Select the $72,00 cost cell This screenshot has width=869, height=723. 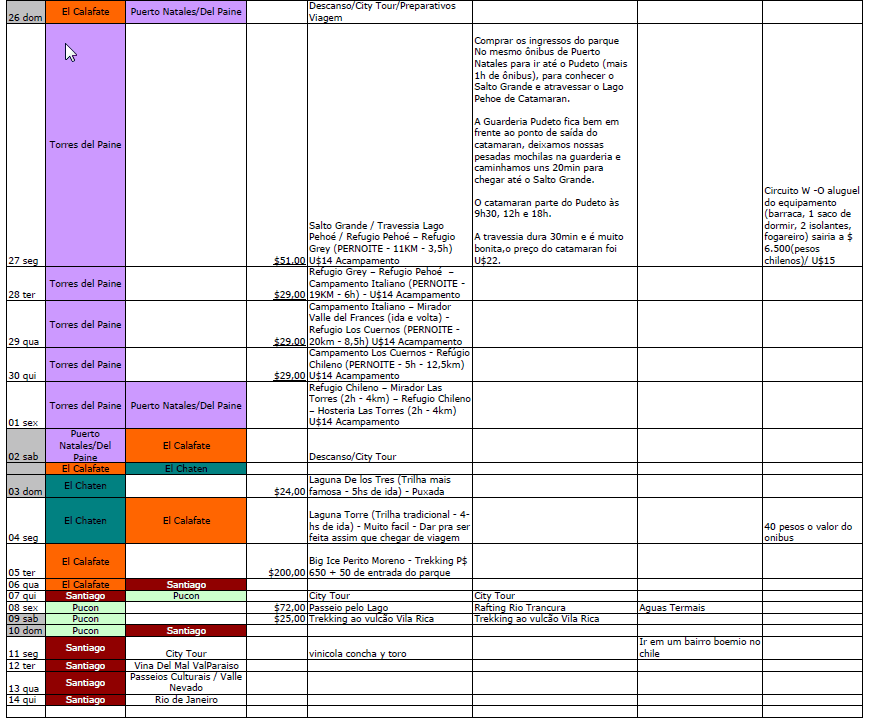pyautogui.click(x=277, y=607)
